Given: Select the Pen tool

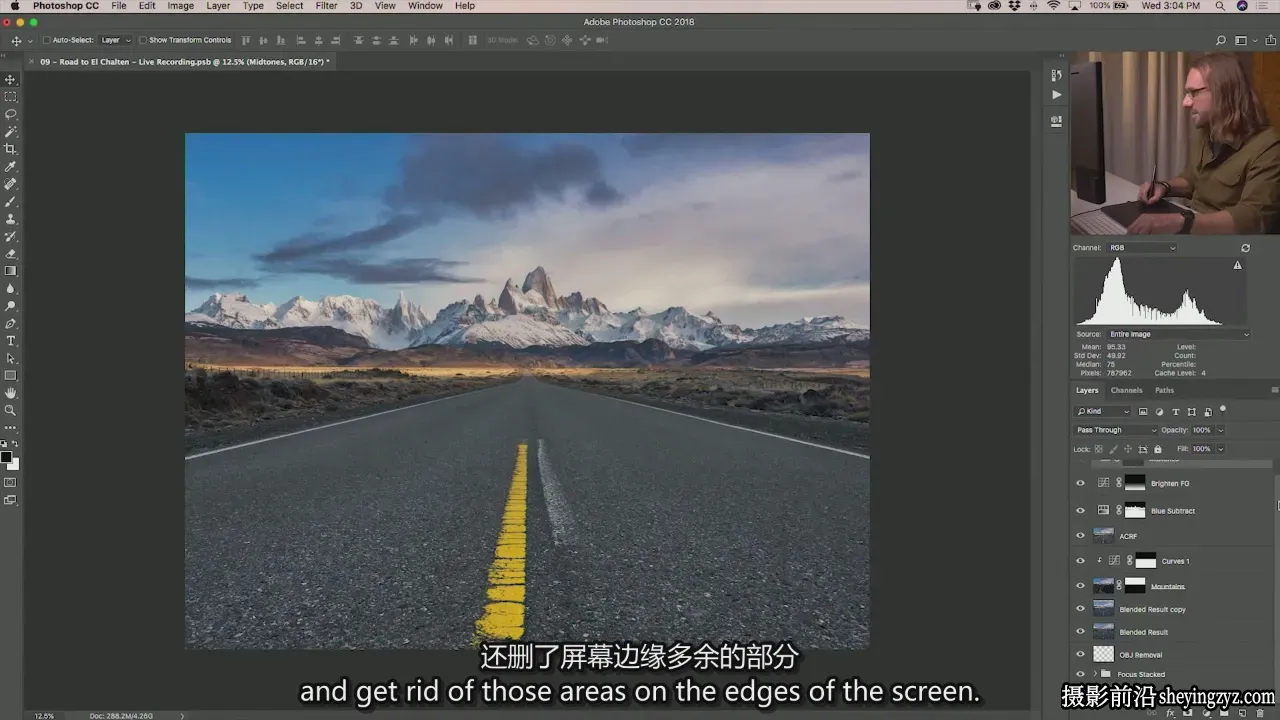Looking at the screenshot, I should click(x=11, y=323).
